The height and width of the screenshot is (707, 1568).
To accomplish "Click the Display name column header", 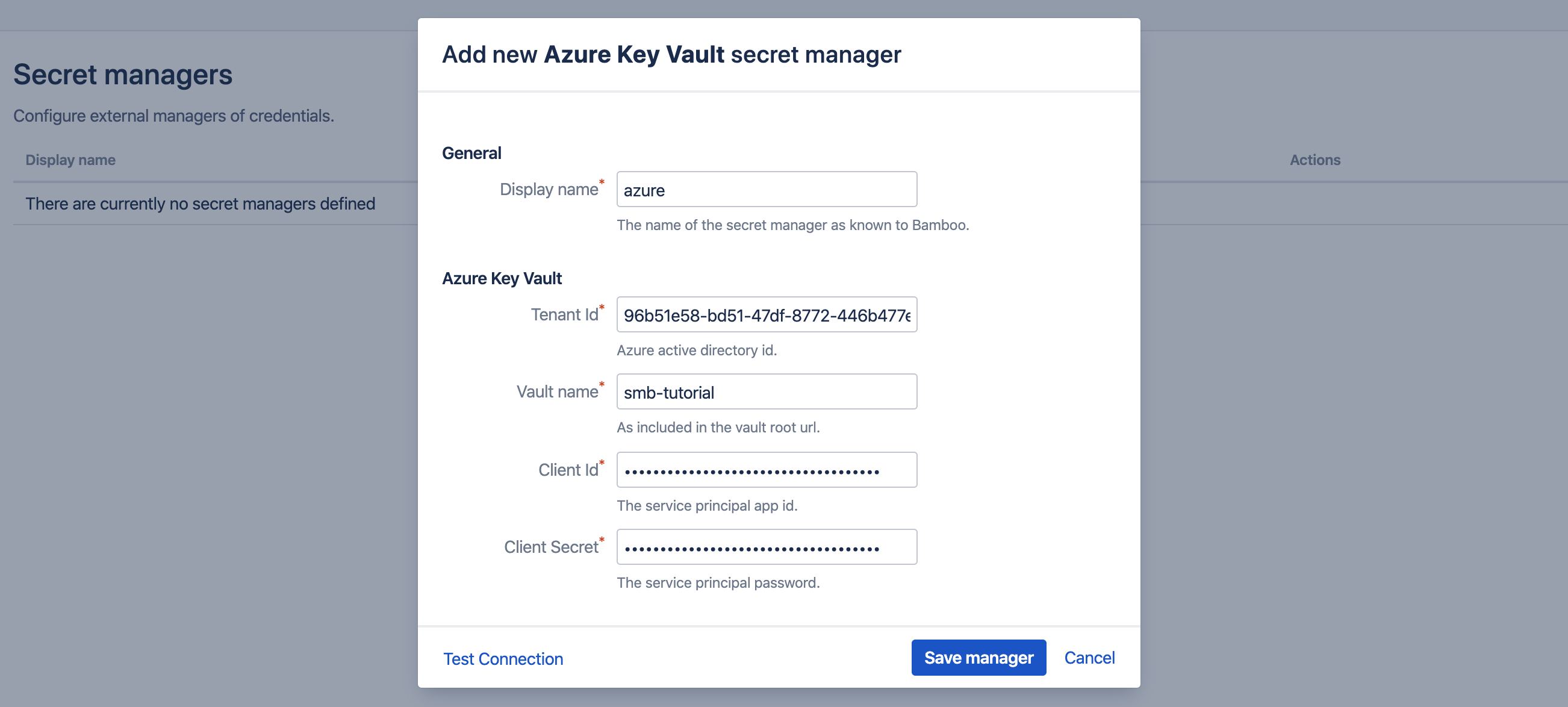I will click(x=70, y=160).
